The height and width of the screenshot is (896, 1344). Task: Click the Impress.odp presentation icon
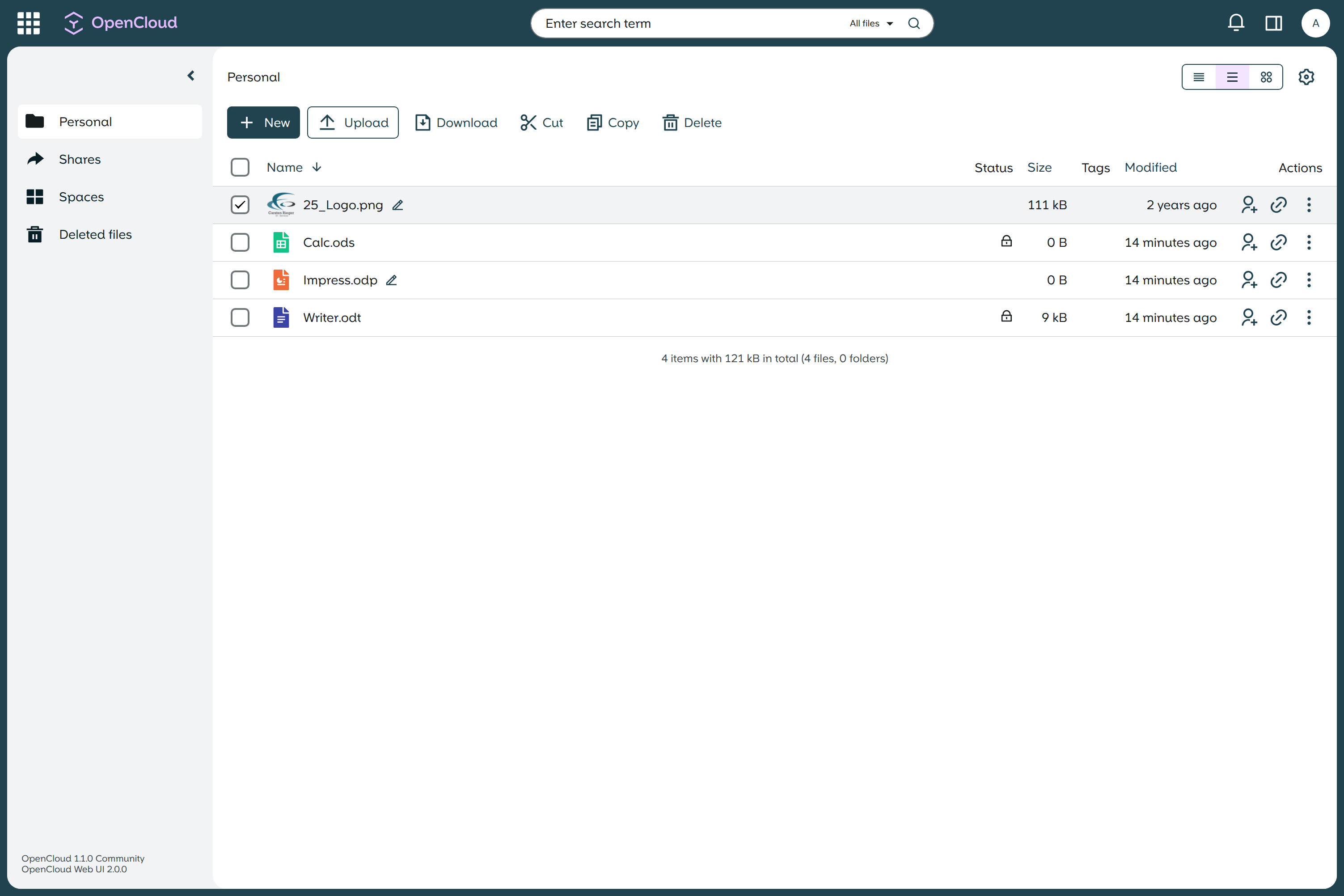click(x=281, y=280)
